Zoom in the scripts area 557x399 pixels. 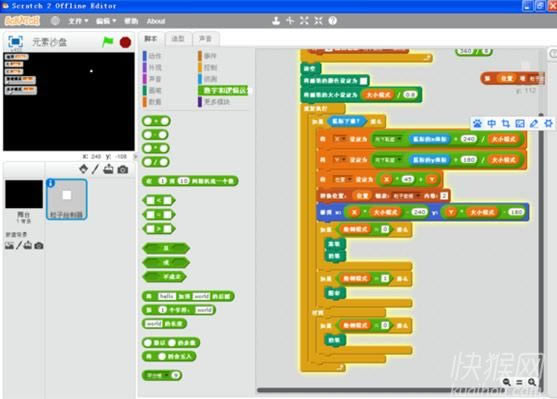[x=532, y=382]
